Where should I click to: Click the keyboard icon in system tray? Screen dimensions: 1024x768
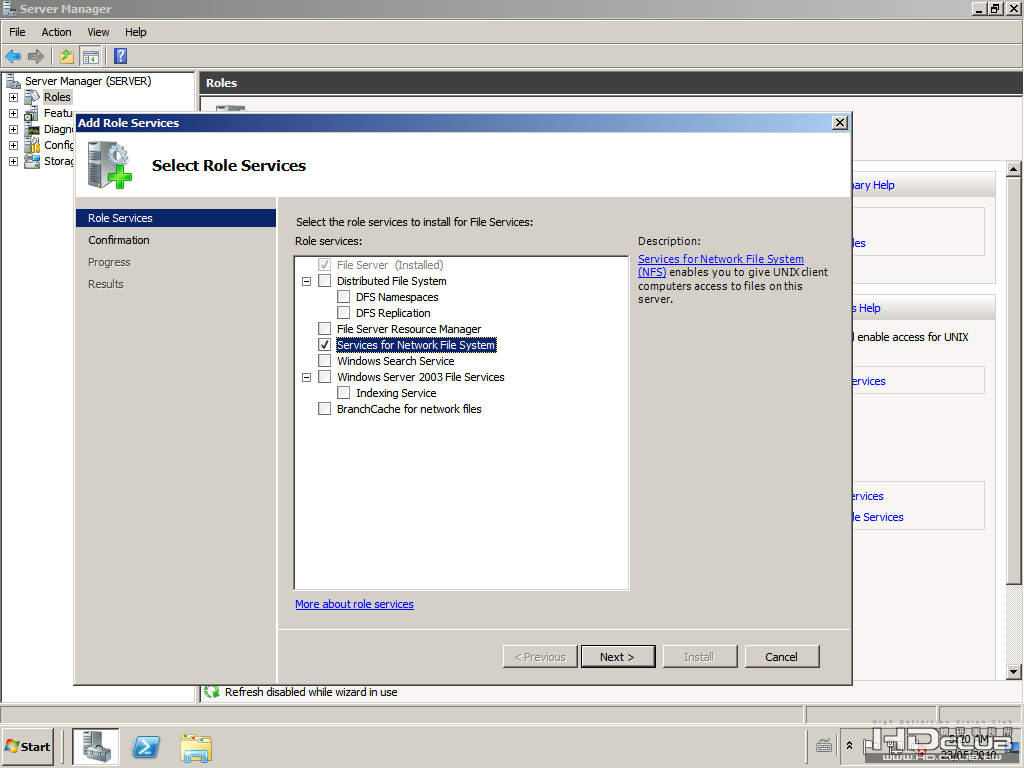tap(824, 745)
